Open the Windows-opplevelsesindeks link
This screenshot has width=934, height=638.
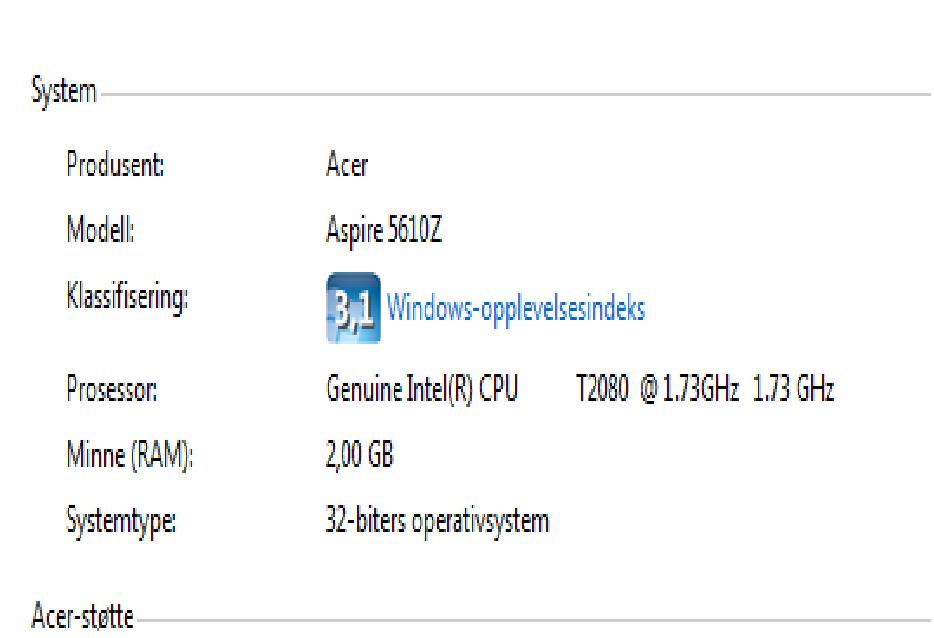pyautogui.click(x=516, y=309)
